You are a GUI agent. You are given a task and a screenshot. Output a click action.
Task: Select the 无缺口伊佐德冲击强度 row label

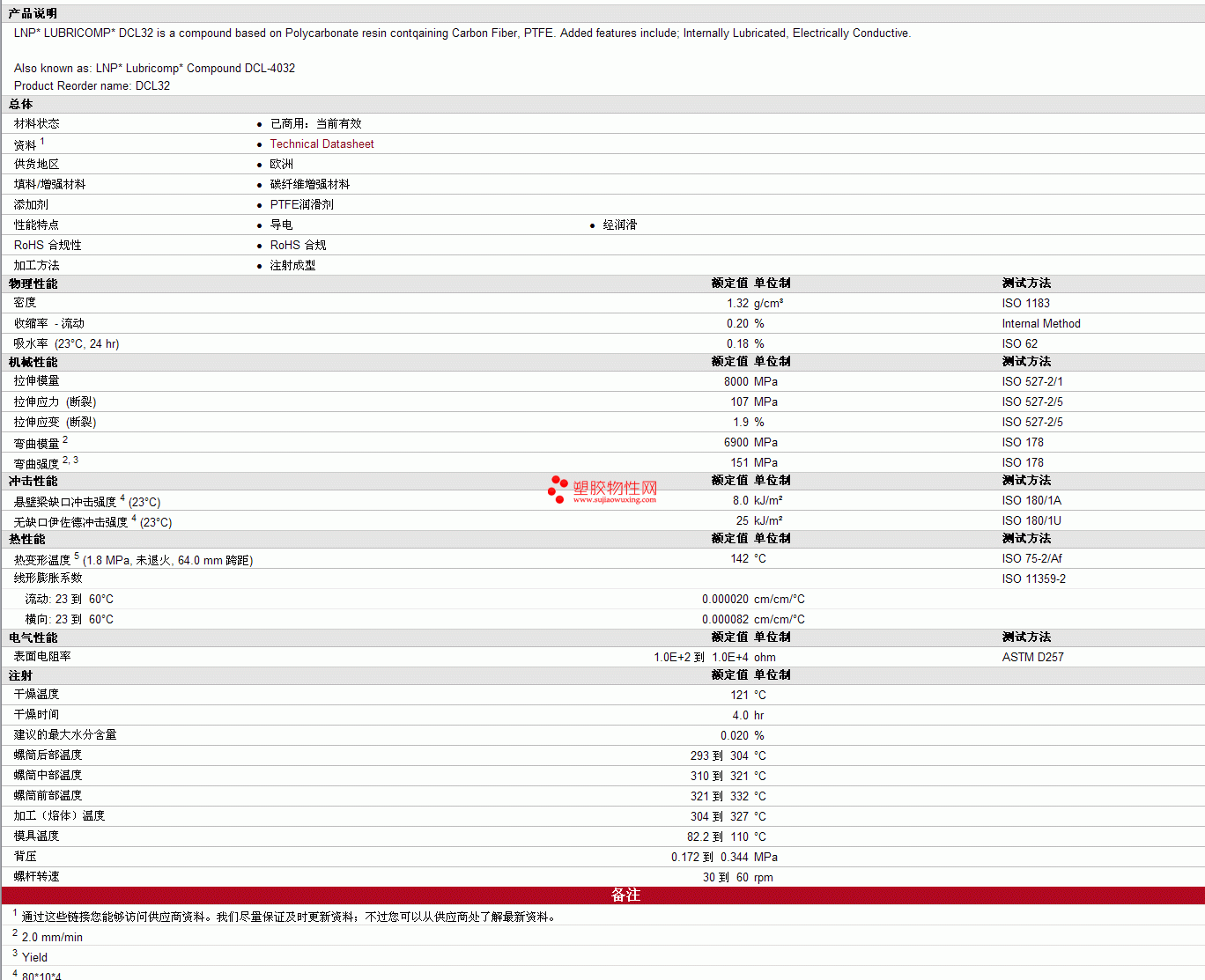click(x=92, y=521)
